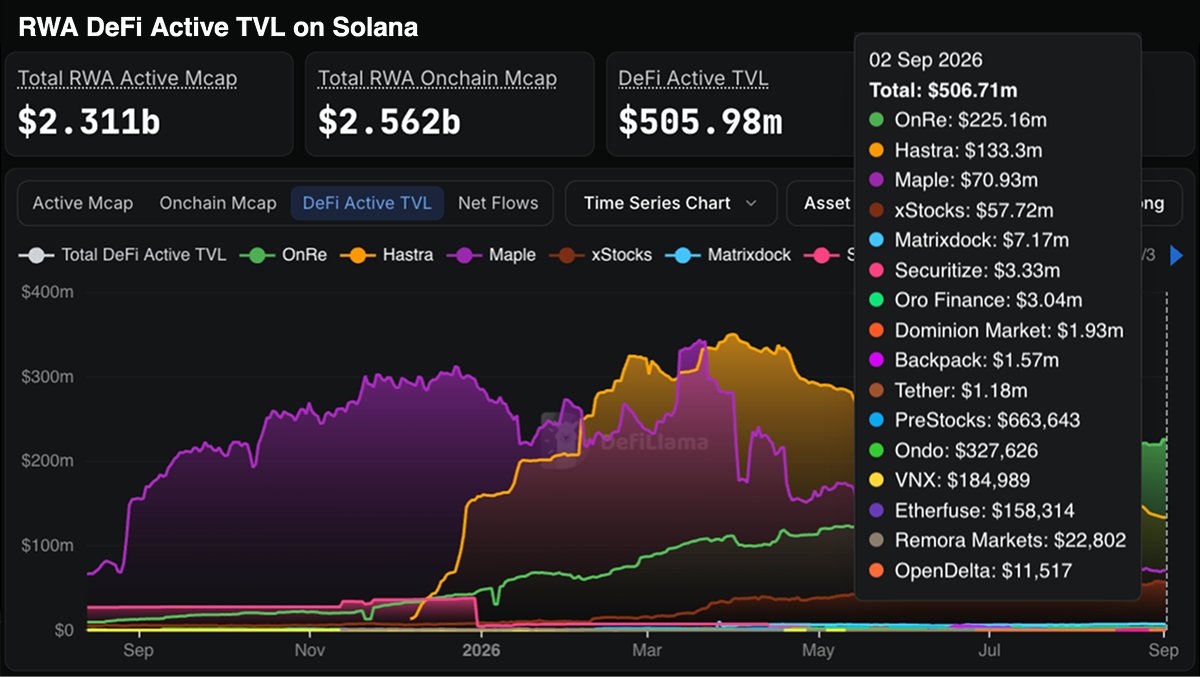The height and width of the screenshot is (677, 1200).
Task: Click tooltip row Maple: $70.93m
Action: pos(952,180)
